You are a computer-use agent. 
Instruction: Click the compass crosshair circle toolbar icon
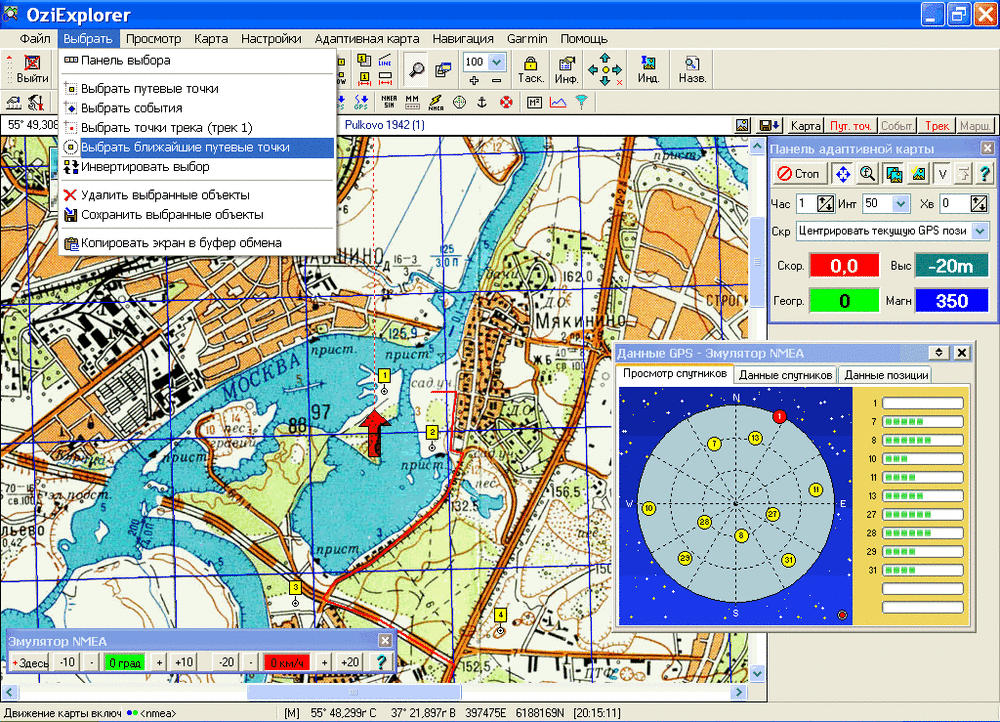[459, 102]
